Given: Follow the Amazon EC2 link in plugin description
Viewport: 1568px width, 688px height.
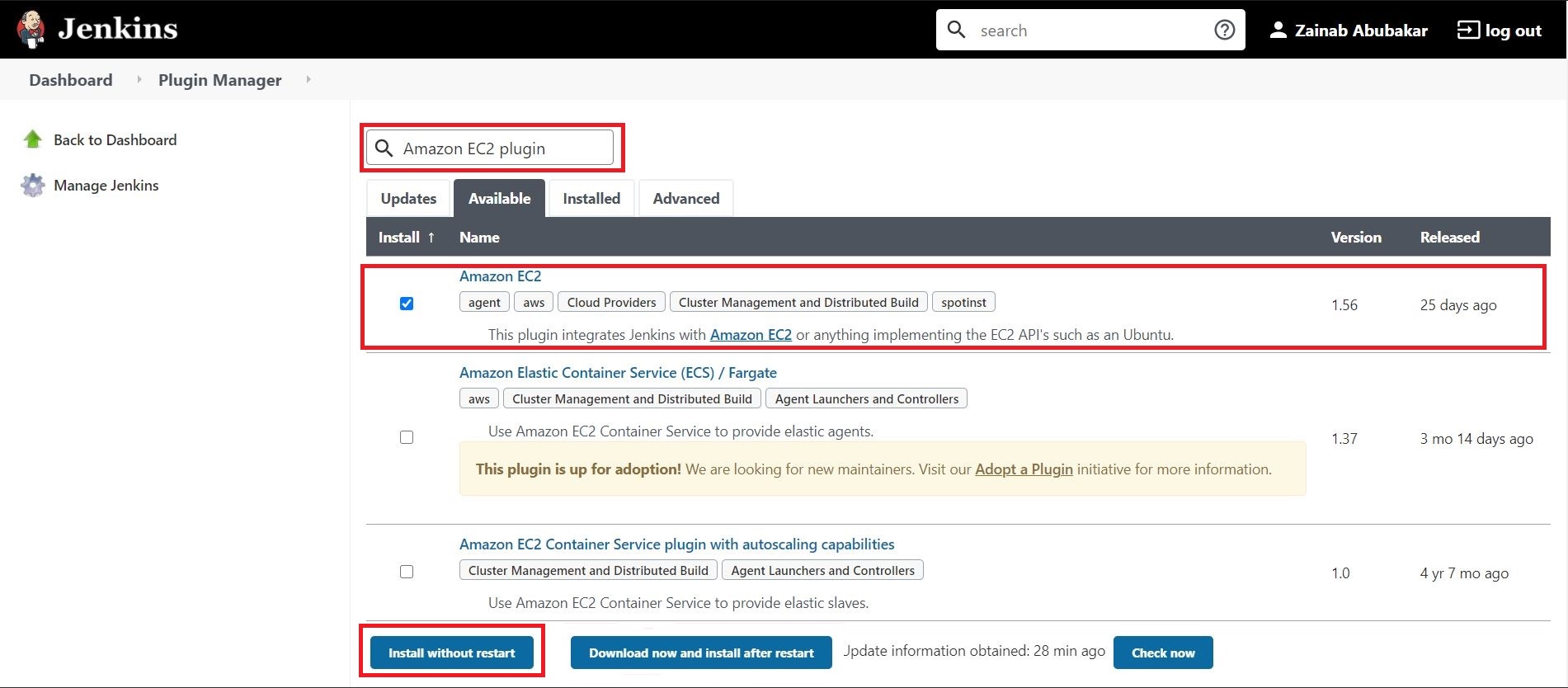Looking at the screenshot, I should point(751,335).
